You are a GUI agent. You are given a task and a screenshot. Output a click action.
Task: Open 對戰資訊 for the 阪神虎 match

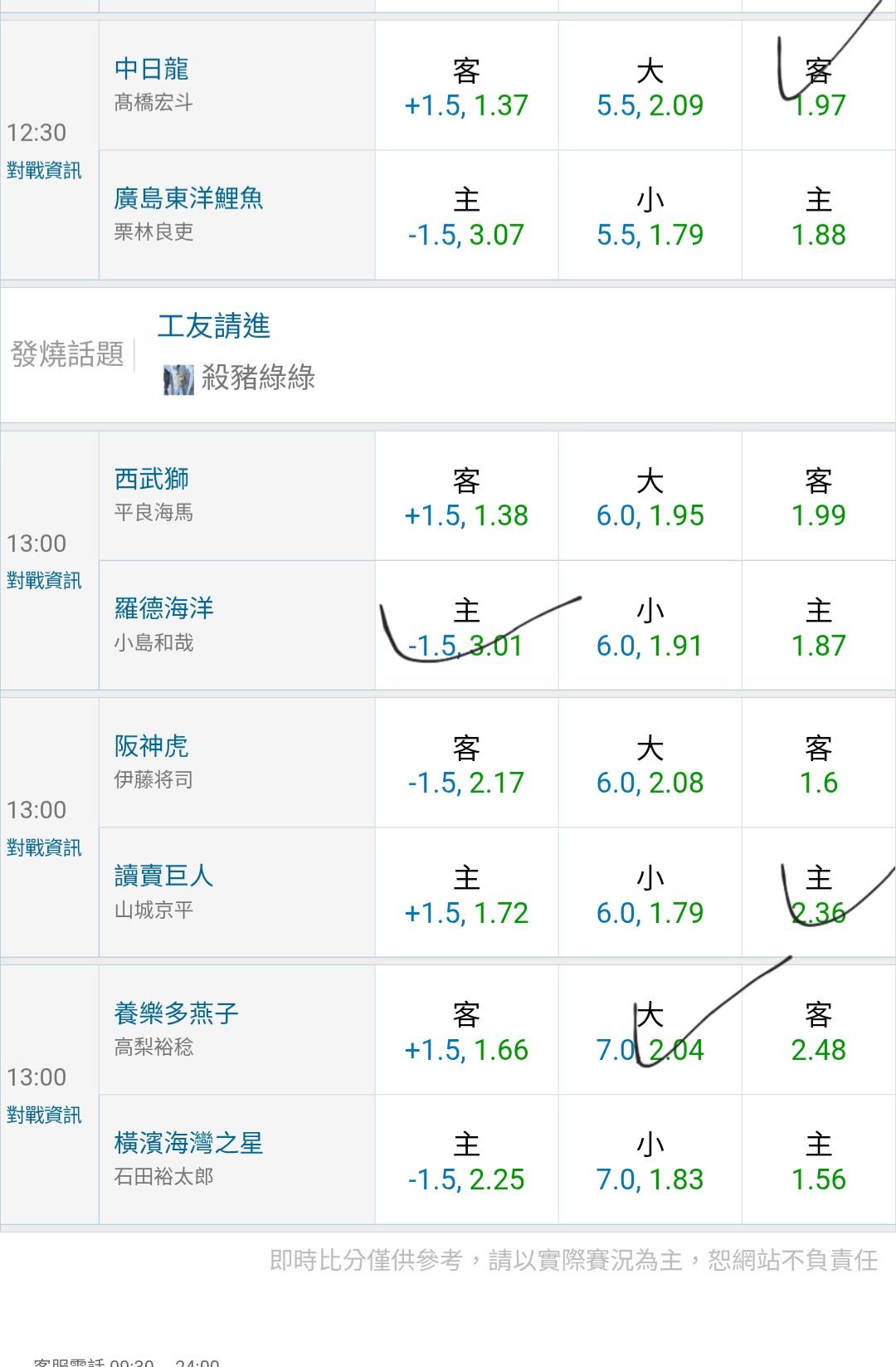pos(44,847)
